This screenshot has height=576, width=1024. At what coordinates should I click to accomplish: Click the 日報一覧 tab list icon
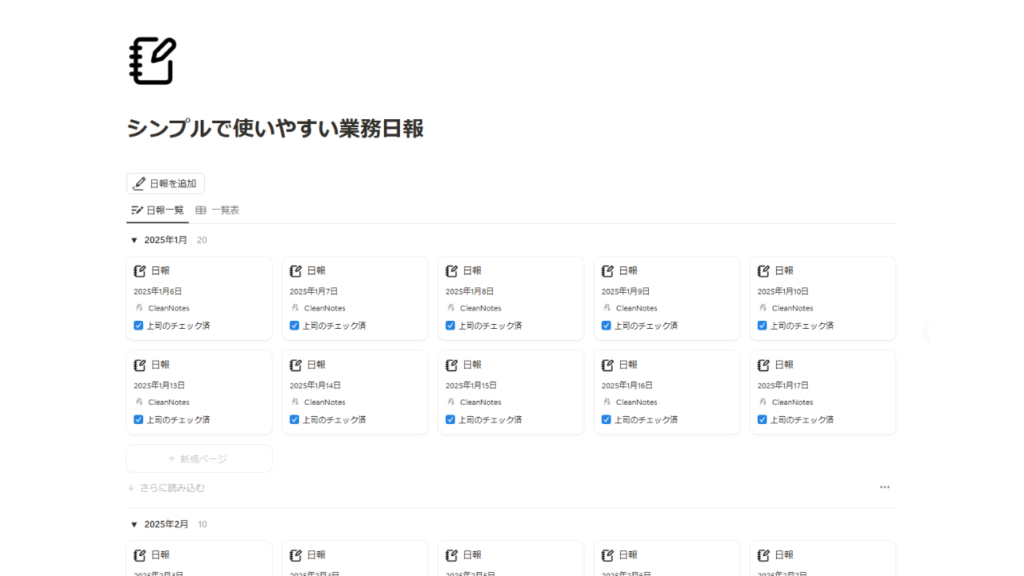tap(136, 210)
